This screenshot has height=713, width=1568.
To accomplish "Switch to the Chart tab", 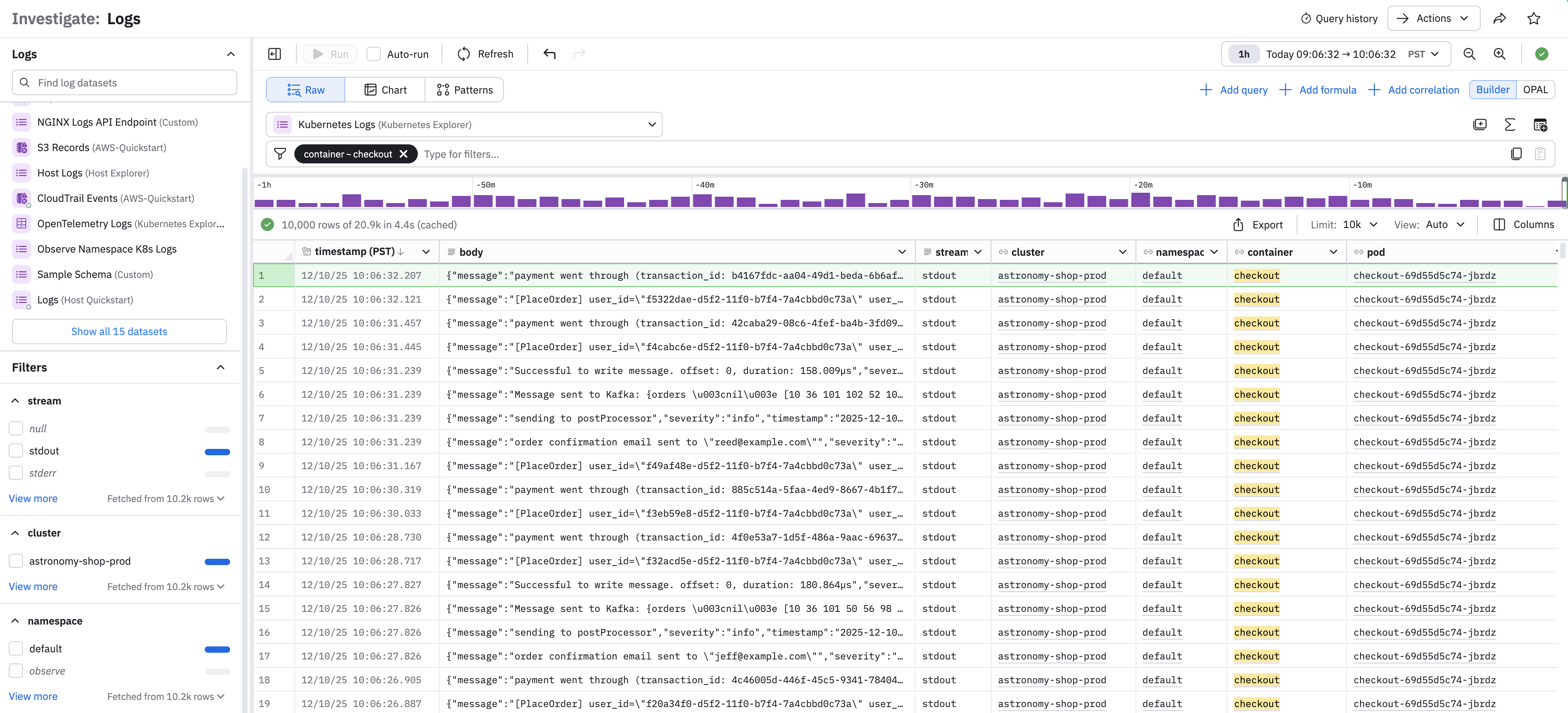I will coord(385,90).
